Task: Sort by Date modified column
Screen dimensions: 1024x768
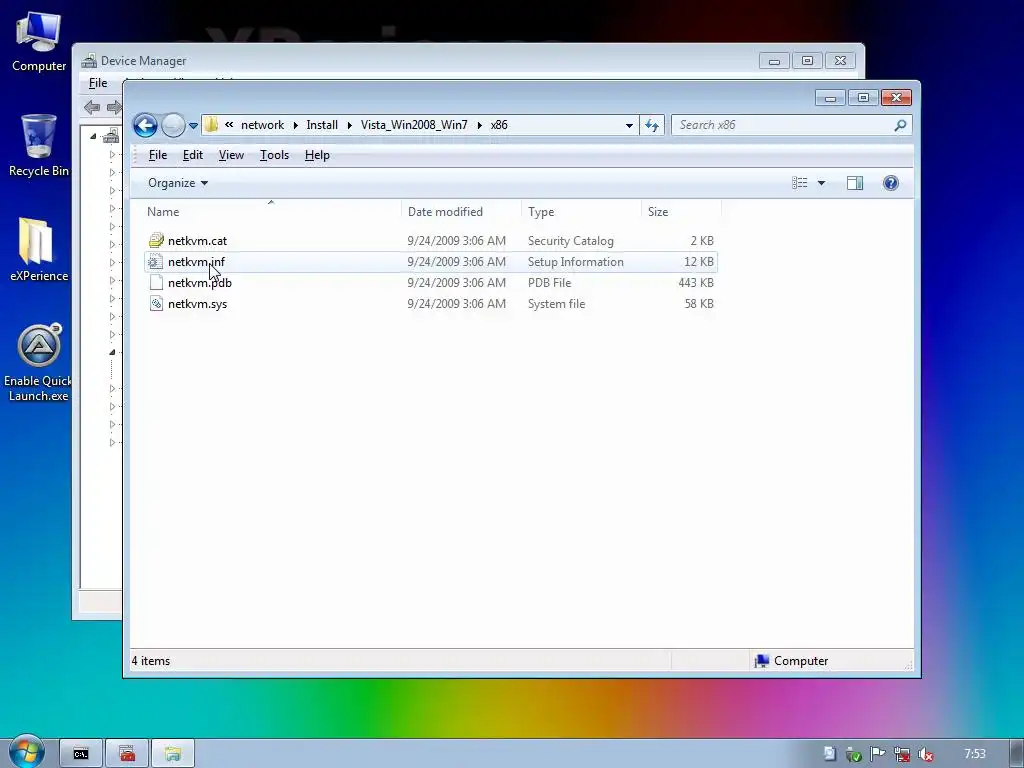Action: 461,212
